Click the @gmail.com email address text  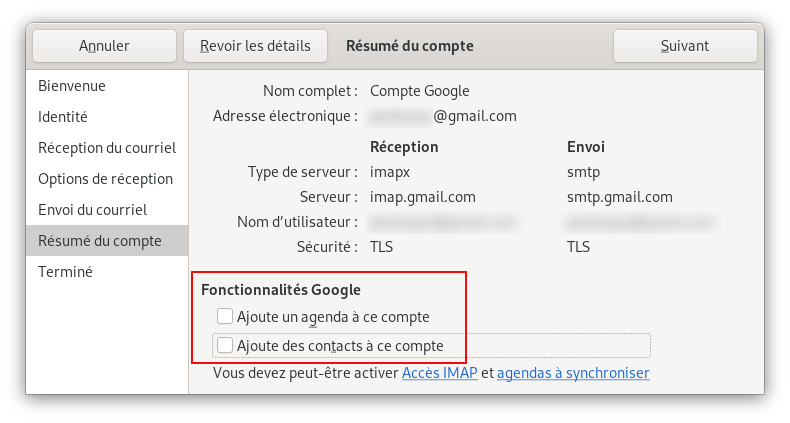[475, 116]
